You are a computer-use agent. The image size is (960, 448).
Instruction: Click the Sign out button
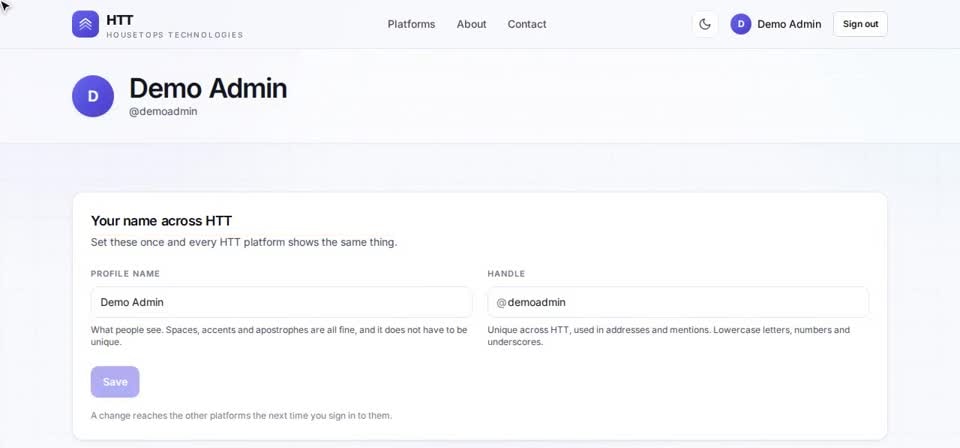860,24
